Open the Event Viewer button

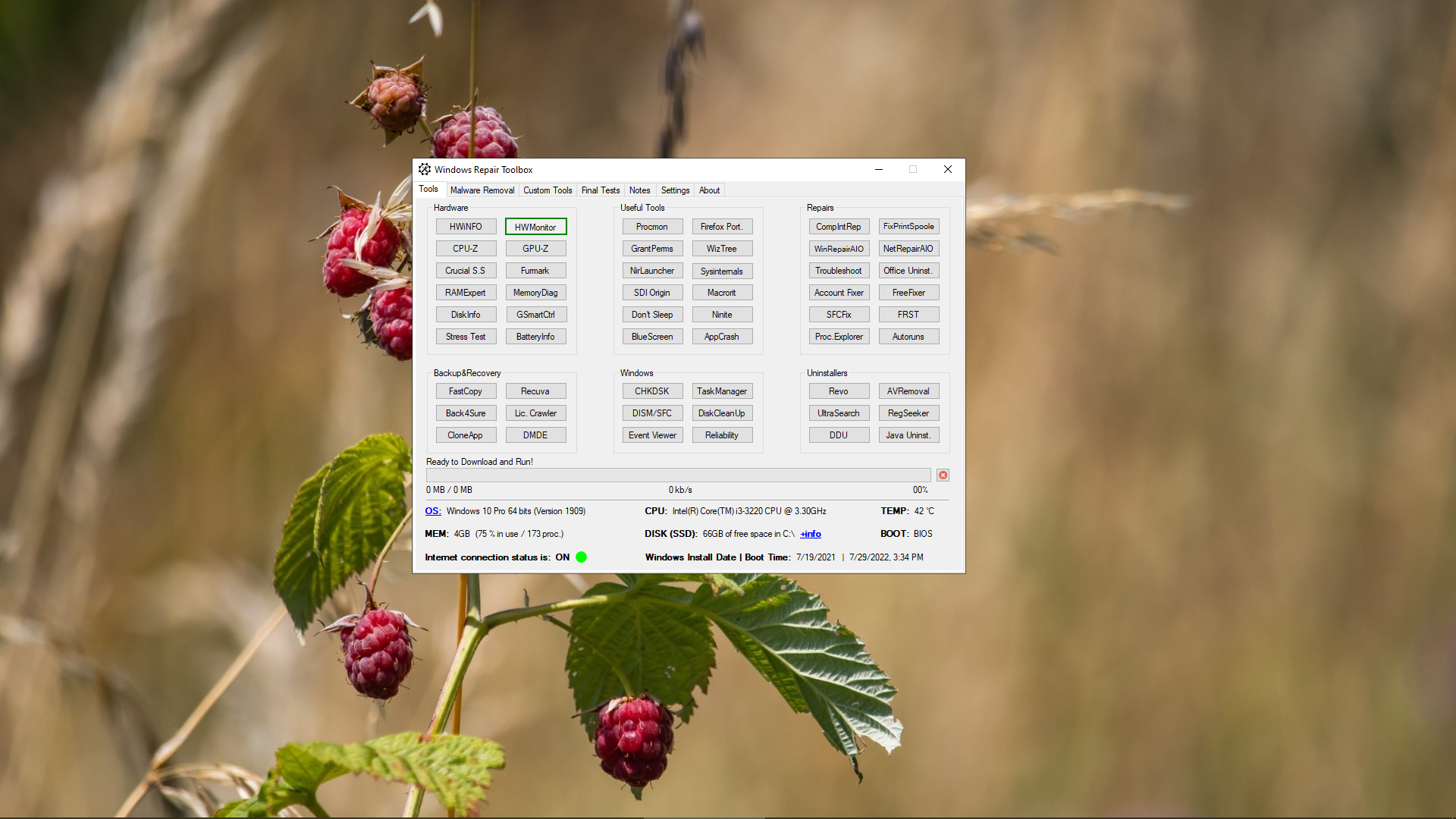[x=652, y=435]
